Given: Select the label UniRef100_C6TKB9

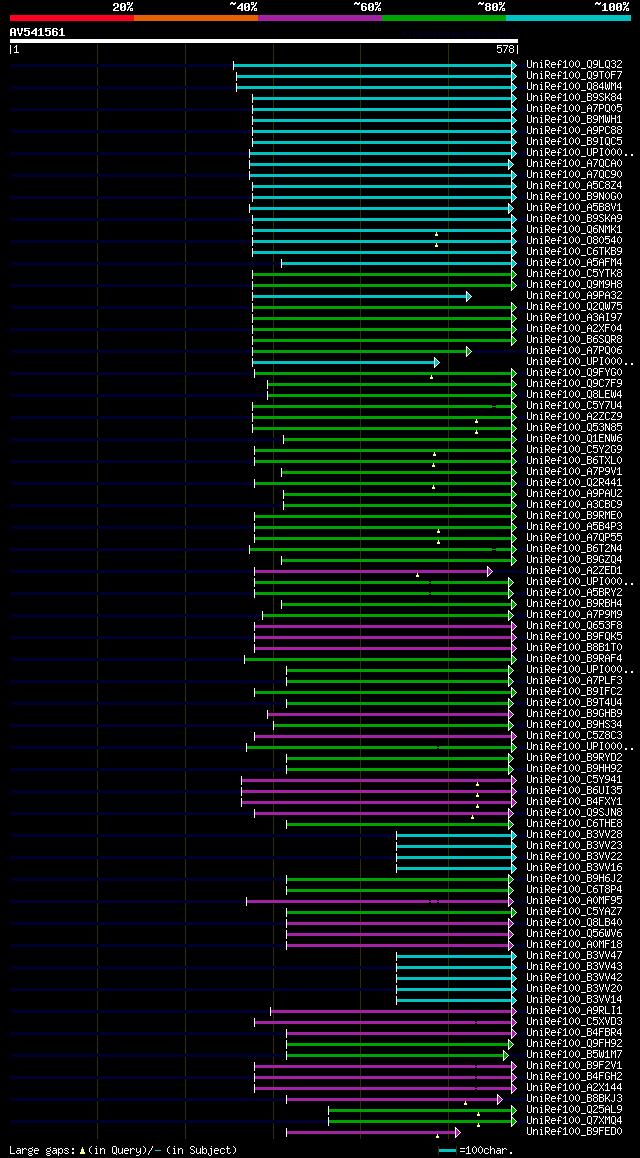Looking at the screenshot, I should point(574,252).
